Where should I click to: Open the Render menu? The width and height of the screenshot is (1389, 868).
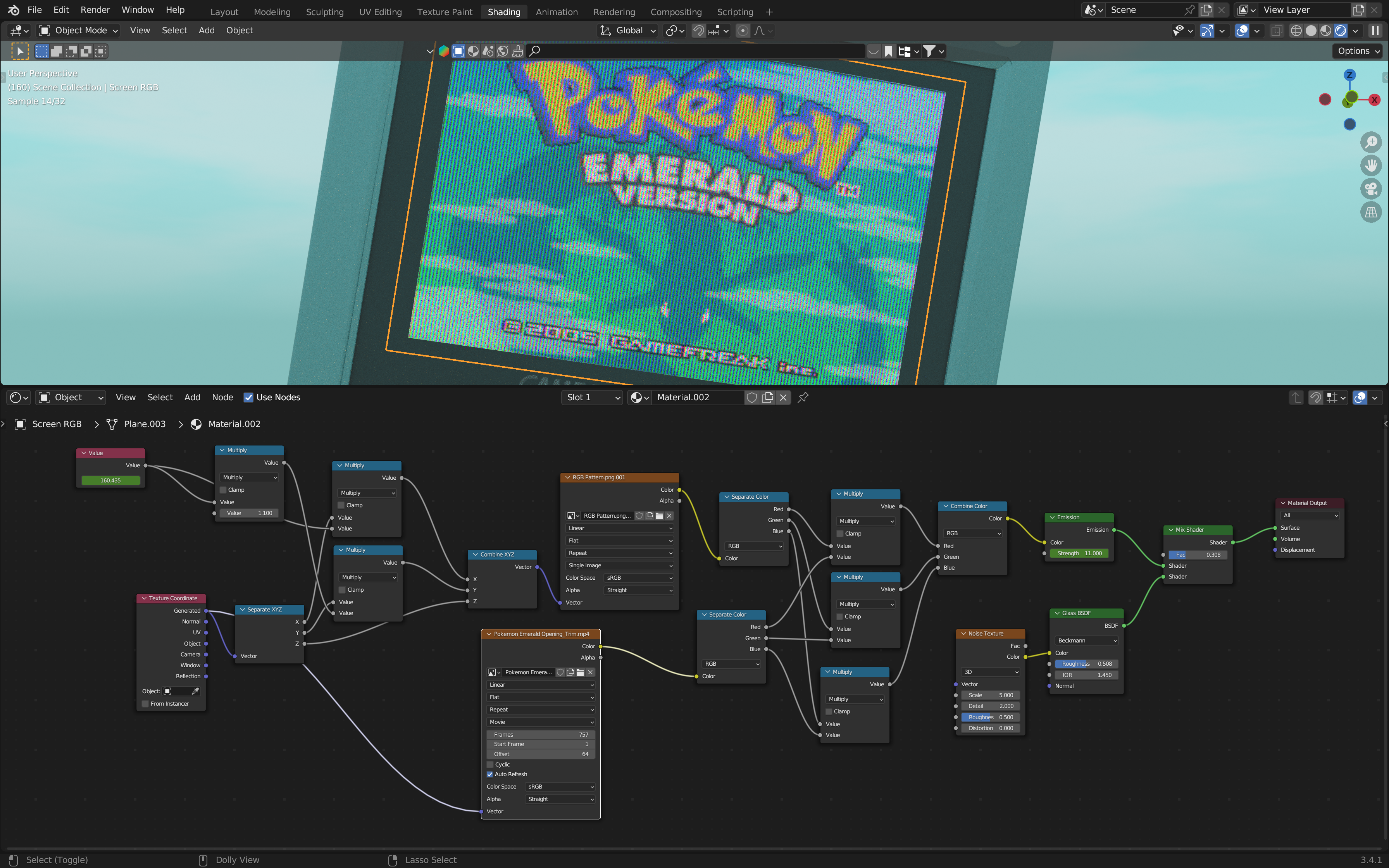pyautogui.click(x=95, y=10)
